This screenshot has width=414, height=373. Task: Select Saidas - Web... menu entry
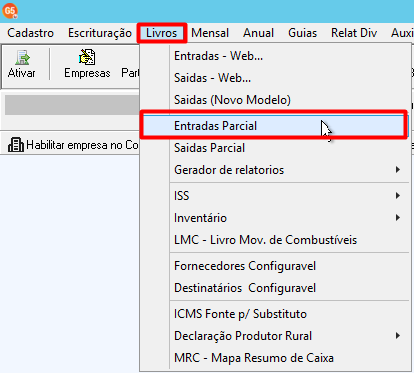275,78
